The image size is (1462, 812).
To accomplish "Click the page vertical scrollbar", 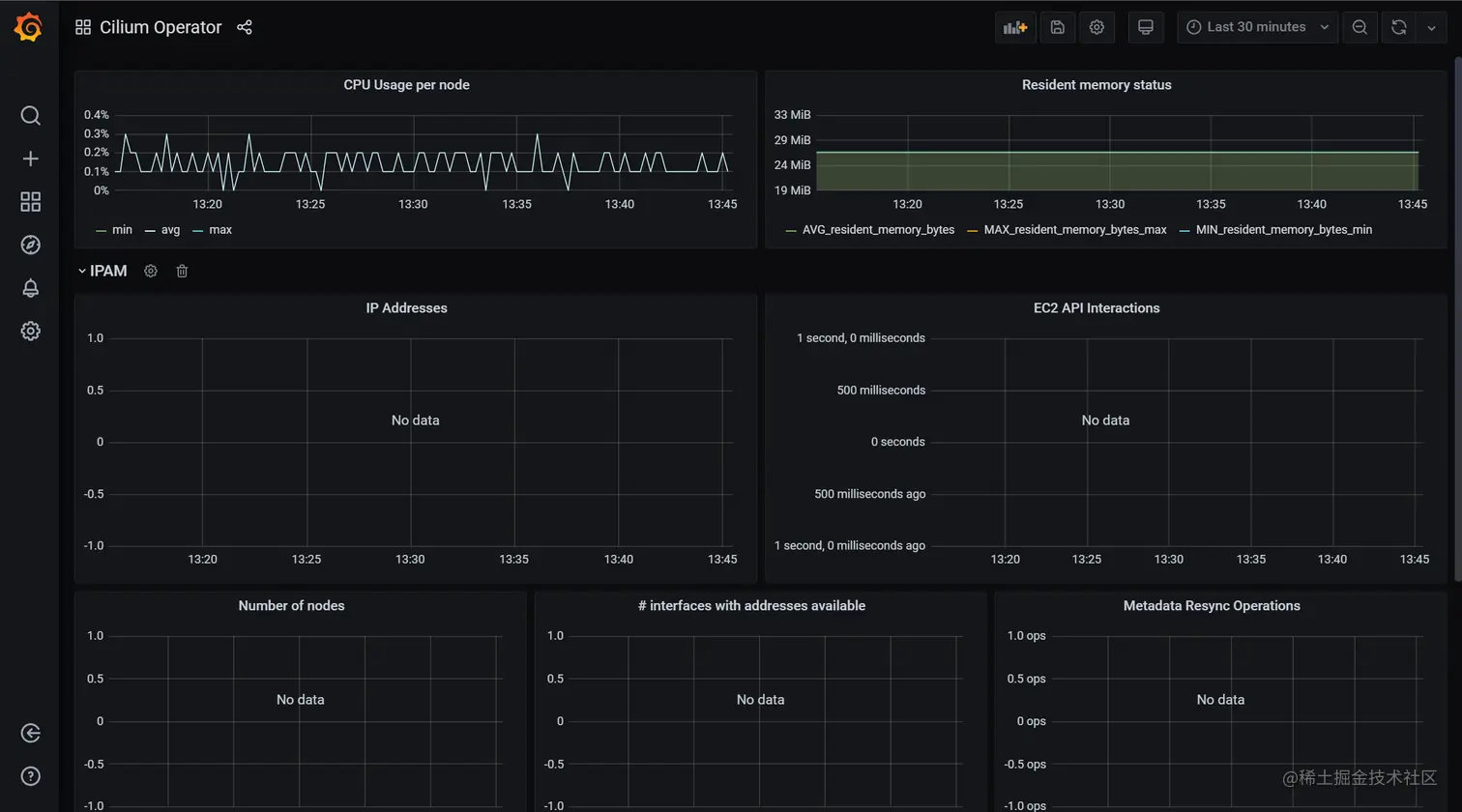I will [x=1457, y=319].
